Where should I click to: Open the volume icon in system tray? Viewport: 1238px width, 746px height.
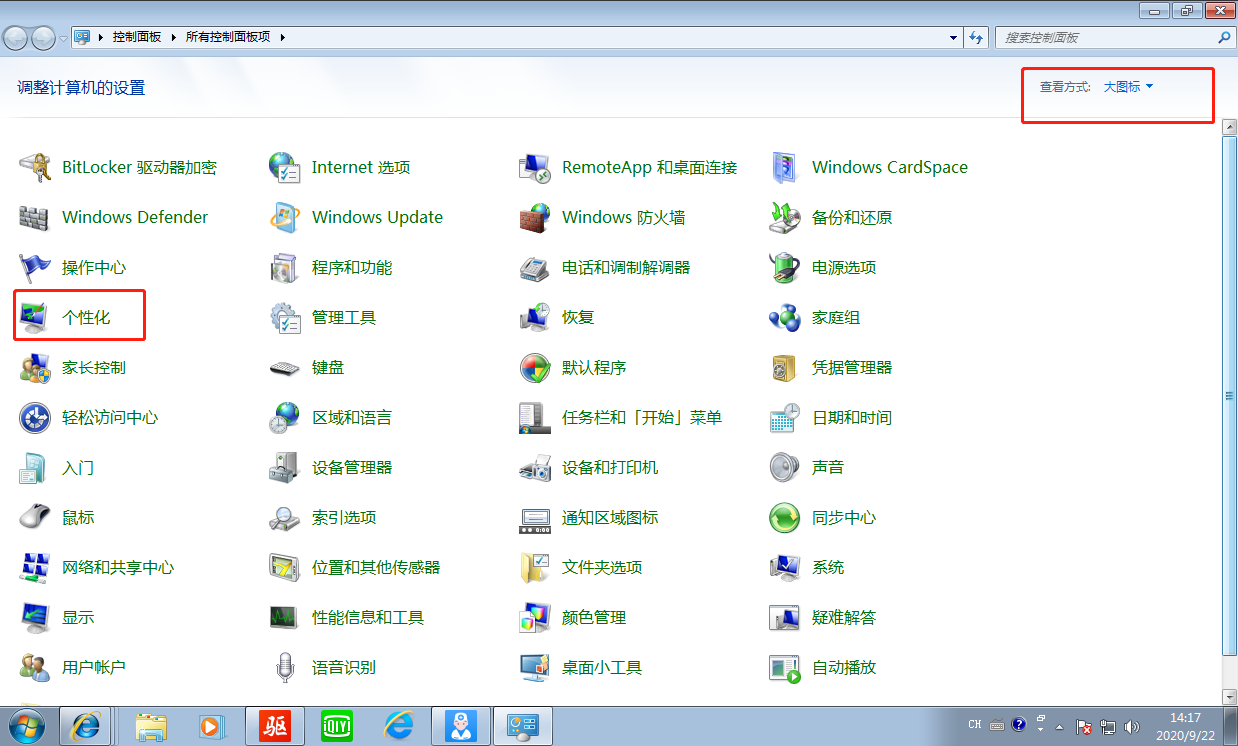click(1132, 726)
